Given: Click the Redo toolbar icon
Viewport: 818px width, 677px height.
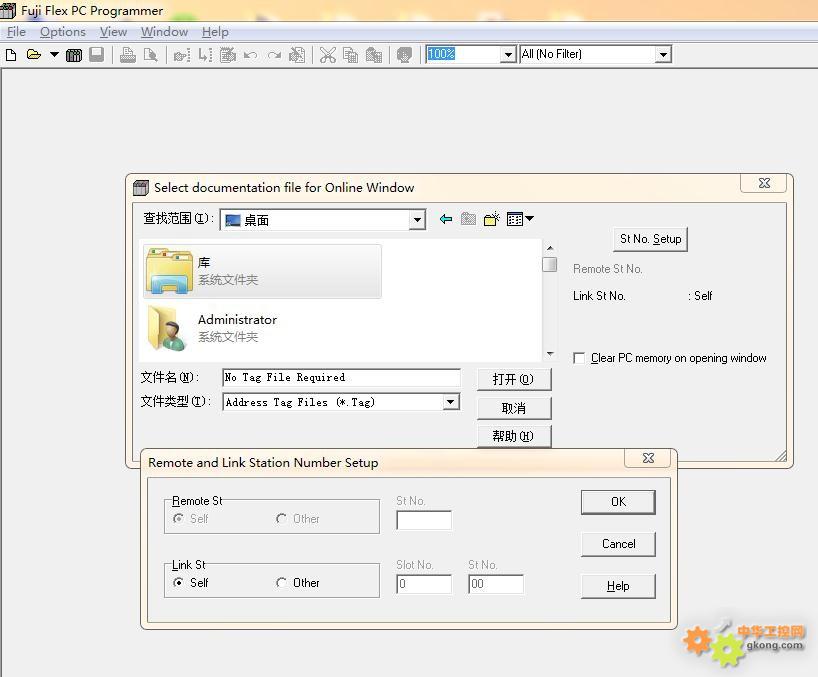Looking at the screenshot, I should [x=274, y=55].
